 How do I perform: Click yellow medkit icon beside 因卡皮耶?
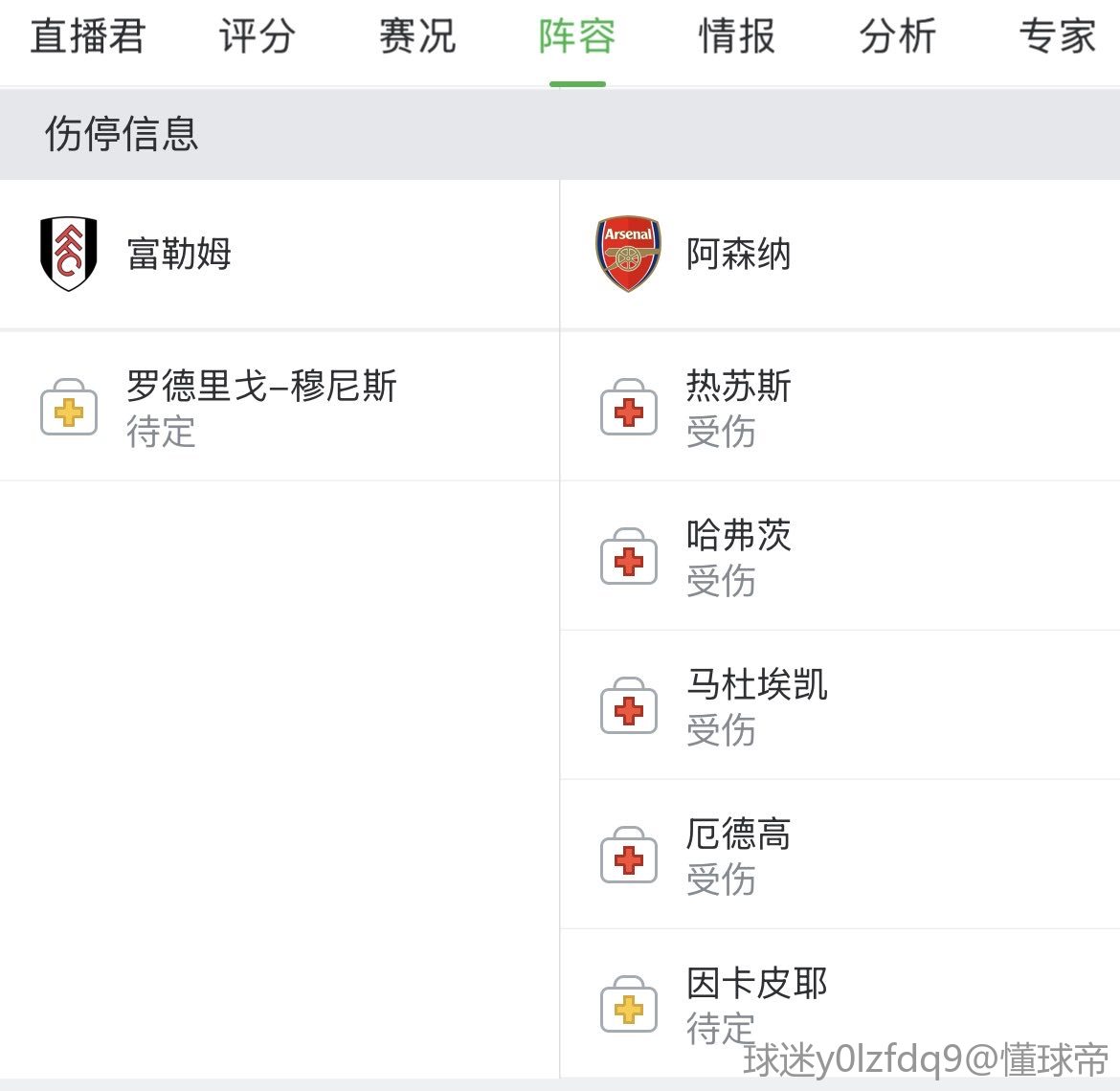[x=628, y=1006]
